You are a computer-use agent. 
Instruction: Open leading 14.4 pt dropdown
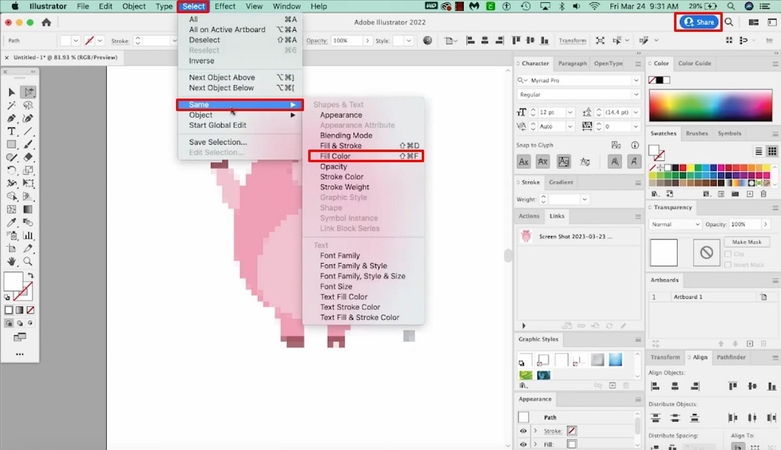[x=636, y=113]
